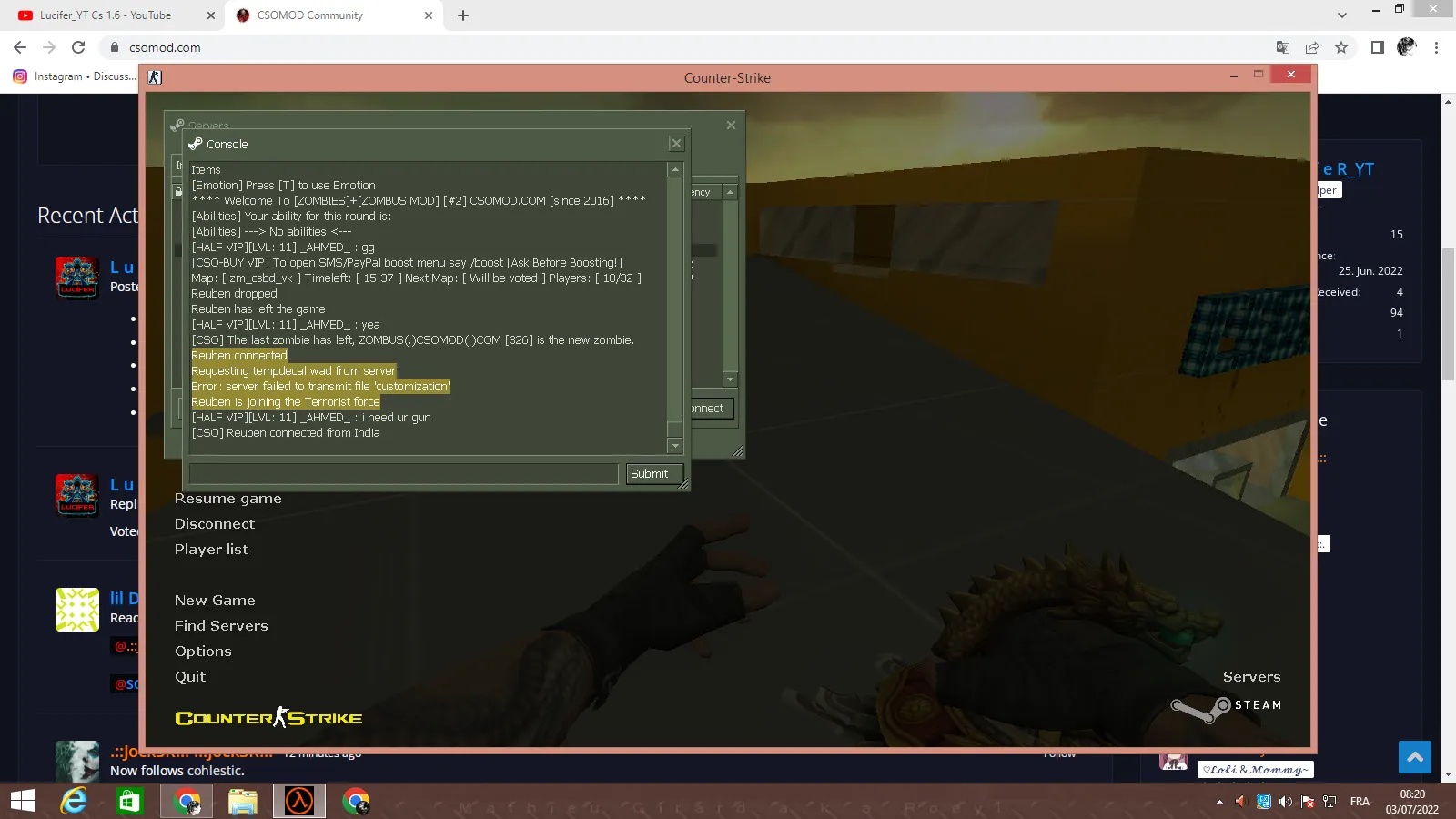Image resolution: width=1456 pixels, height=819 pixels.
Task: Click the blue scroll-to-top arrow button
Action: coord(1414,757)
